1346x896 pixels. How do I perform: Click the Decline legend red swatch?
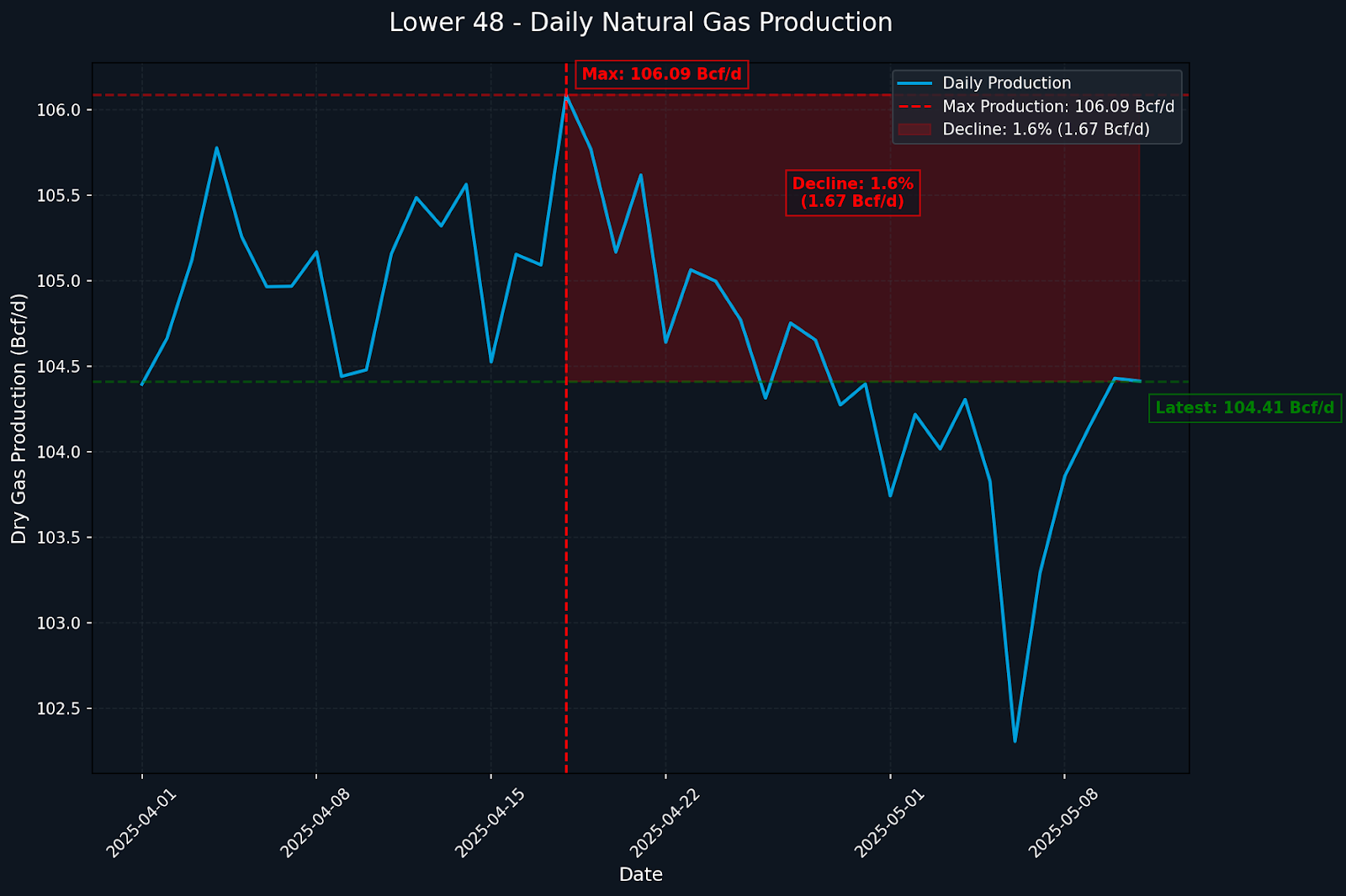click(x=914, y=130)
